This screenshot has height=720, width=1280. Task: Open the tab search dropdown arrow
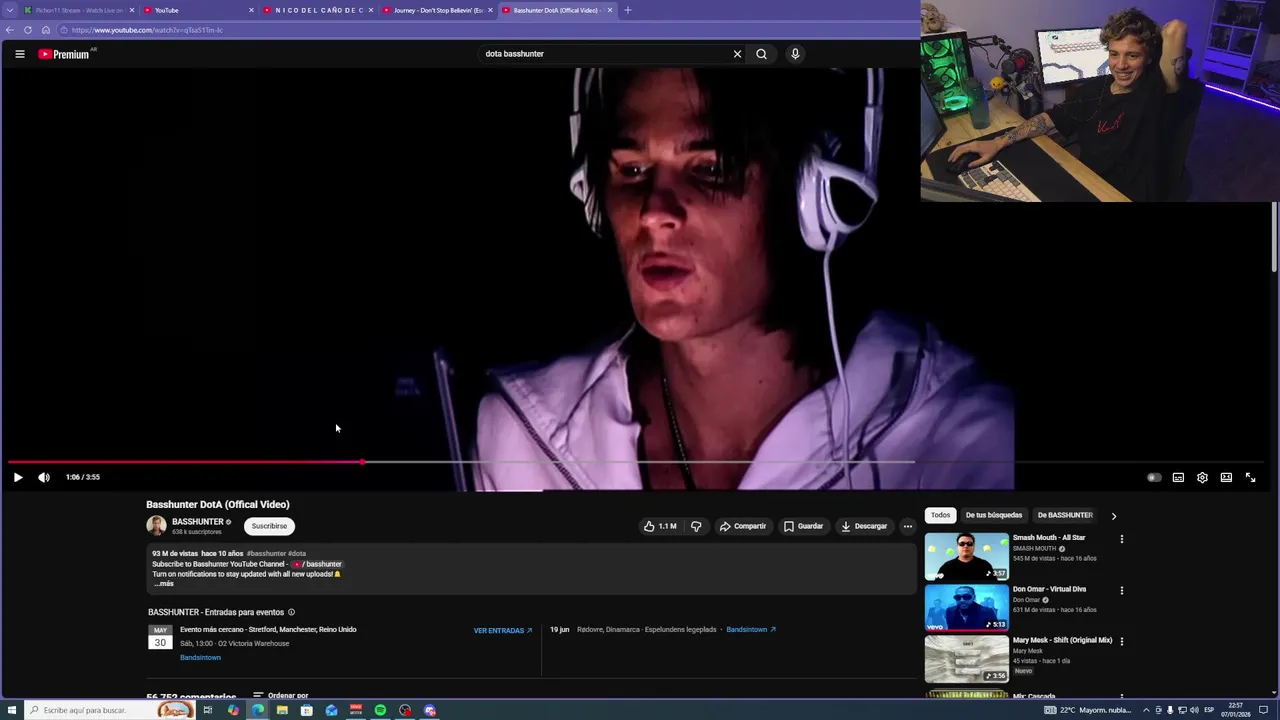9,10
